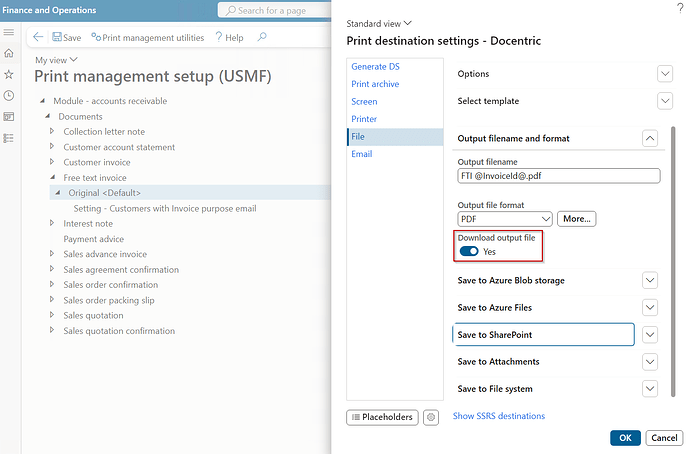Expand Sales agreement confirmation node
The height and width of the screenshot is (454, 690).
(52, 269)
